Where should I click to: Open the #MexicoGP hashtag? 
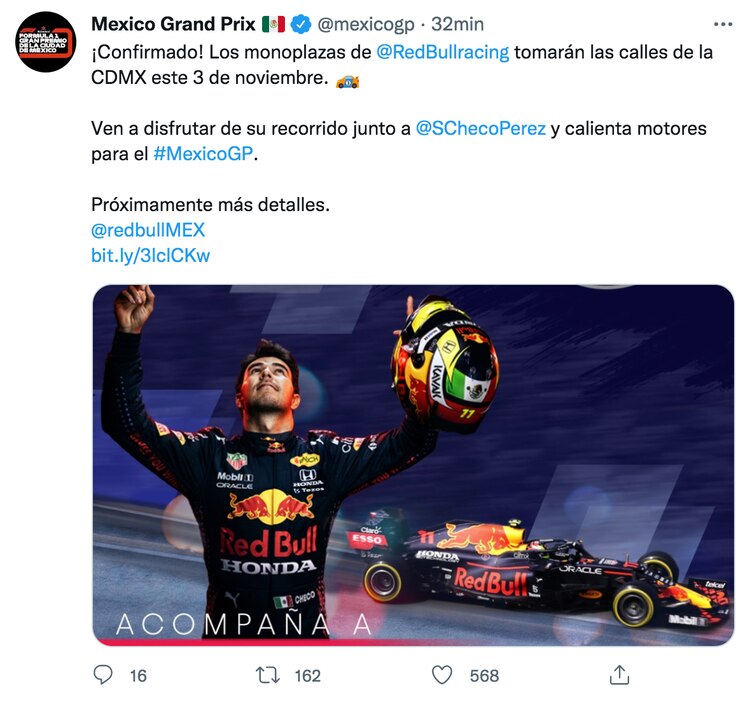point(203,154)
